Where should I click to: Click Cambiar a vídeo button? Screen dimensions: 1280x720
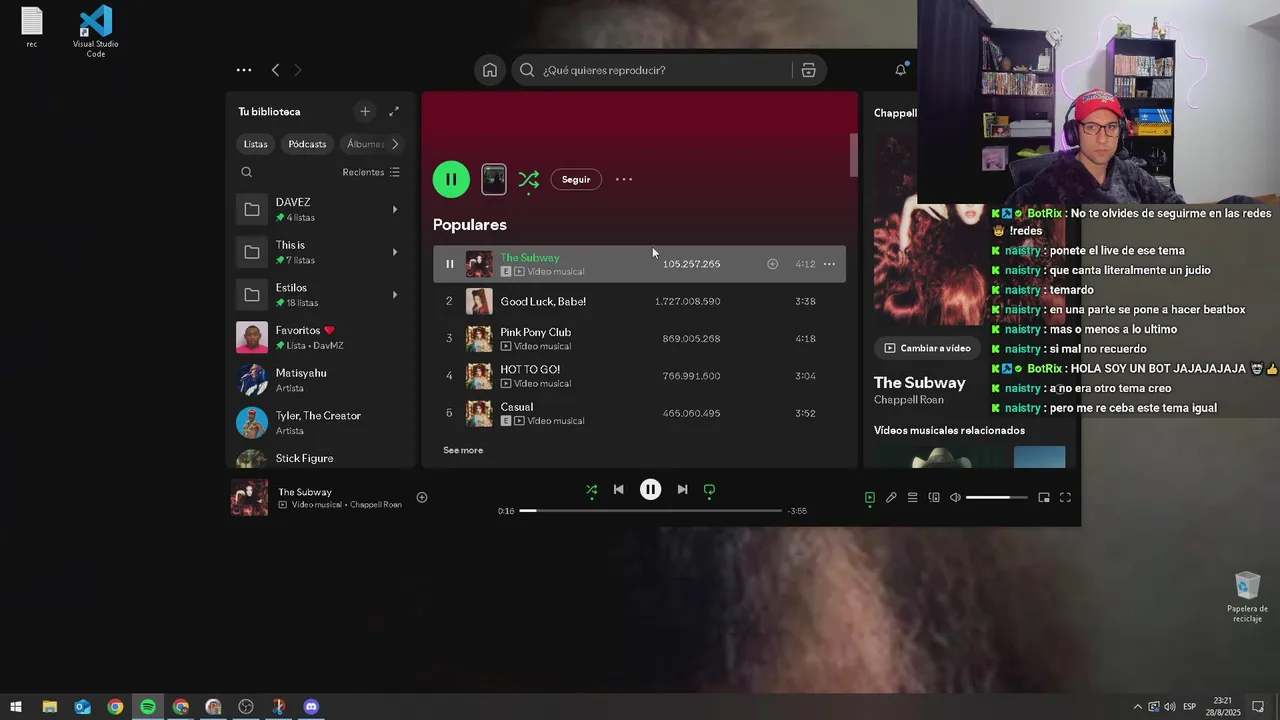point(927,348)
